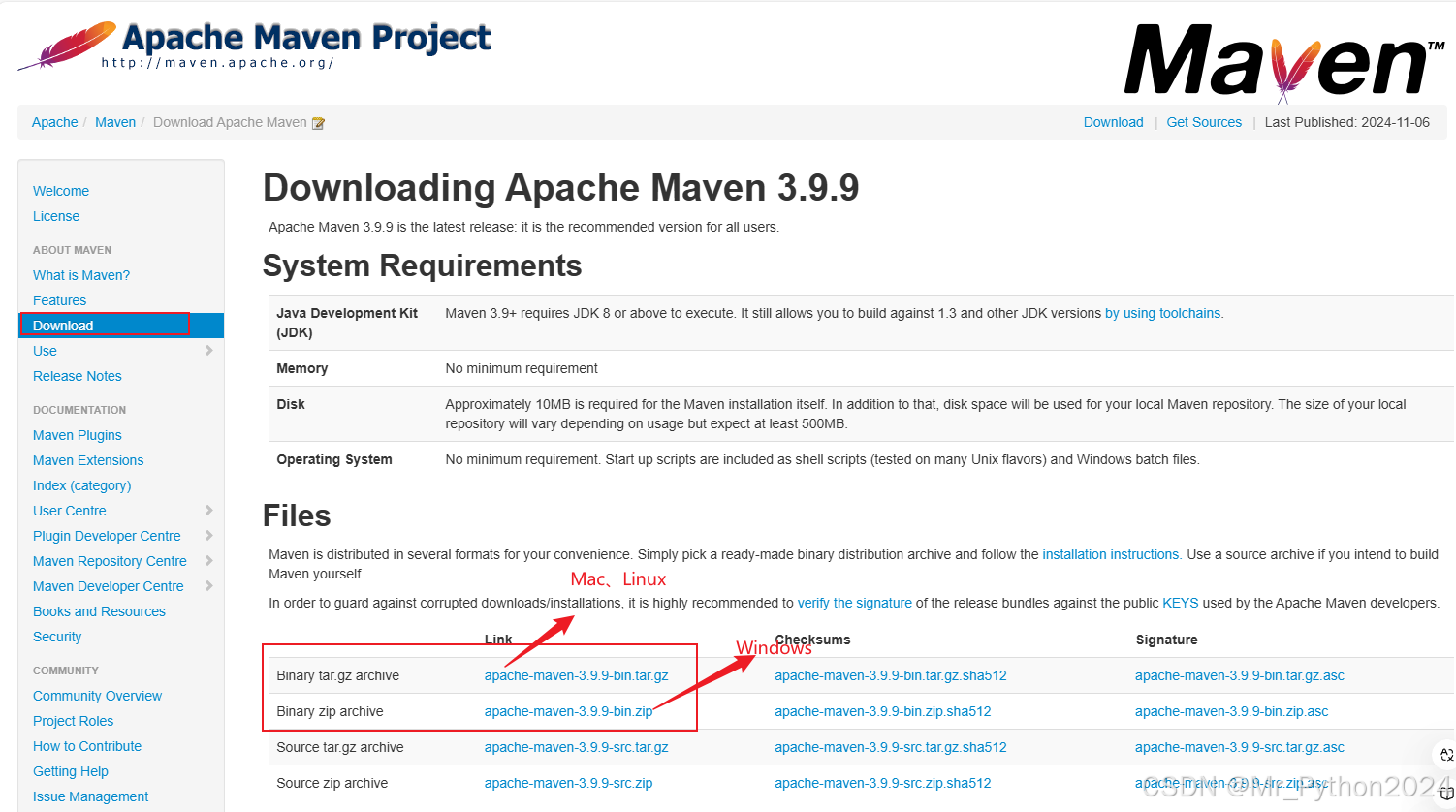The height and width of the screenshot is (812, 1456).
Task: Open Books and Resources link
Action: [x=99, y=611]
